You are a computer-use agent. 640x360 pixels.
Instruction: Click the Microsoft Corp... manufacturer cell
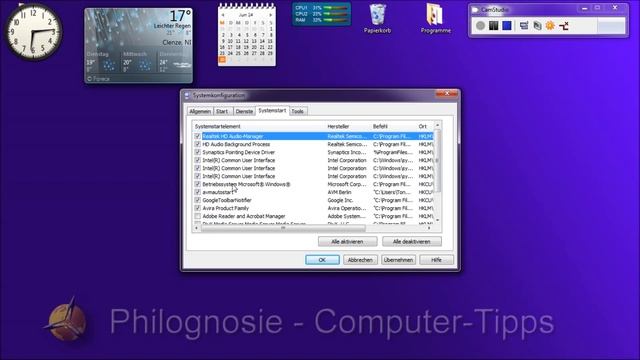[347, 184]
